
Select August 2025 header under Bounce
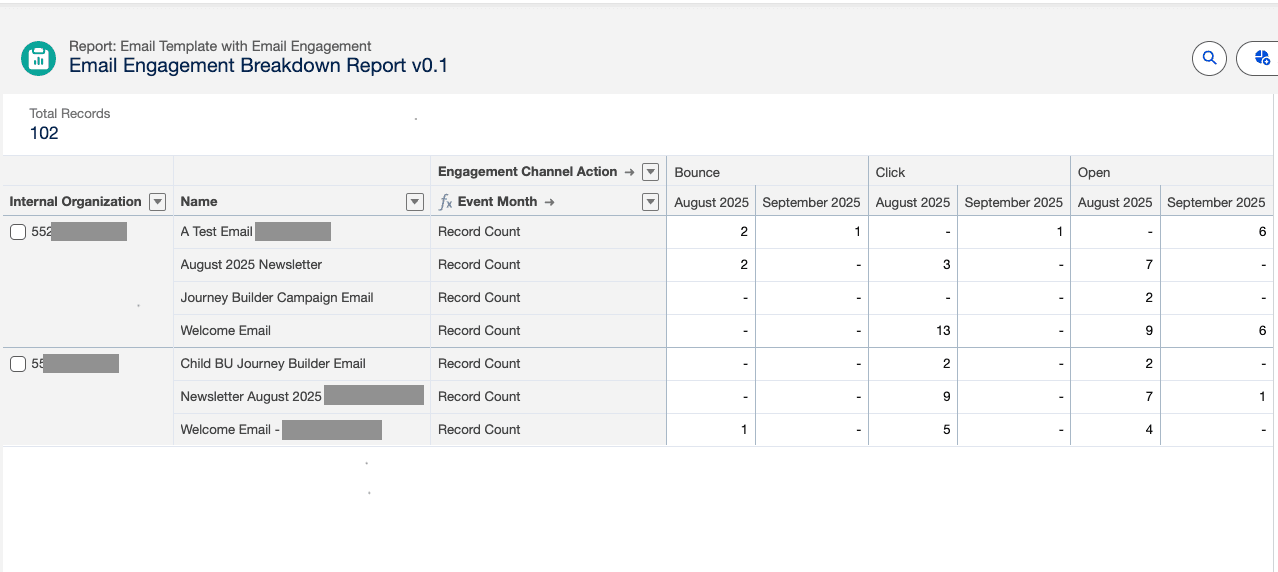tap(711, 202)
